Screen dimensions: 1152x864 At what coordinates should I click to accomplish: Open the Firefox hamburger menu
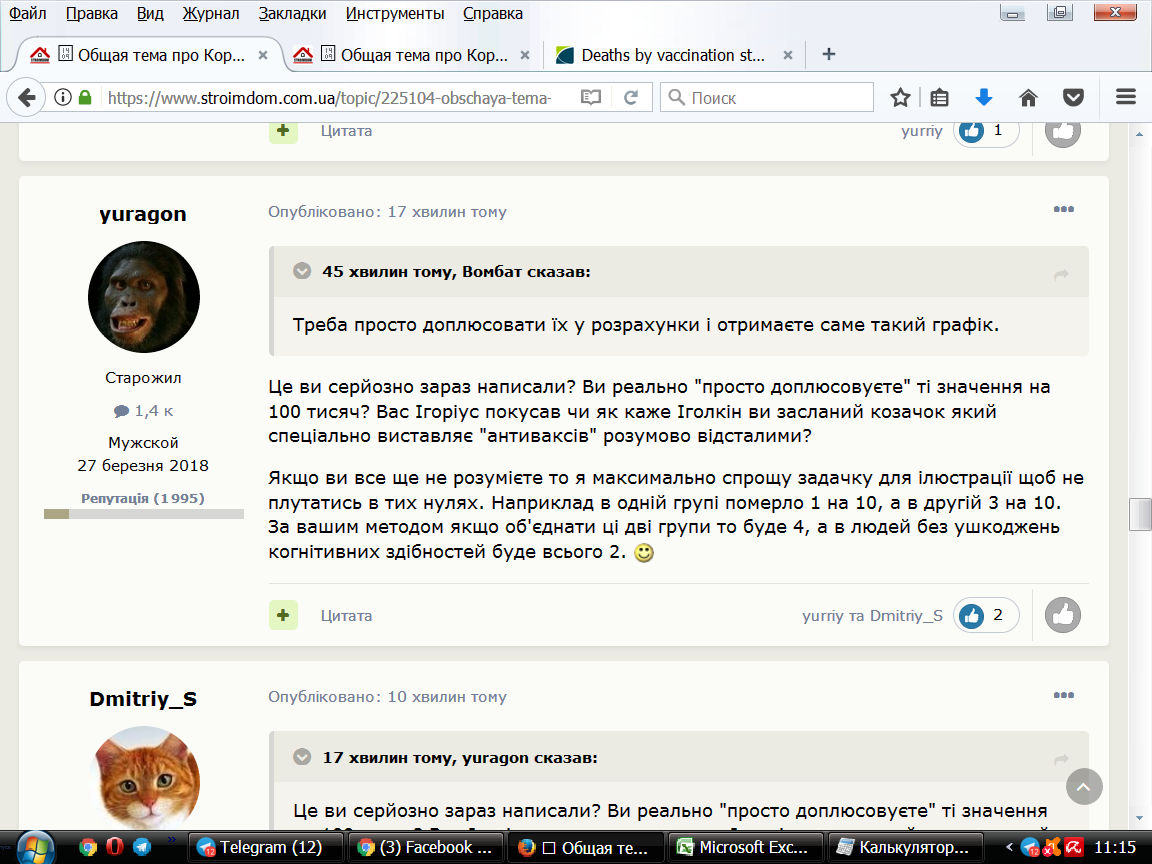pyautogui.click(x=1126, y=97)
